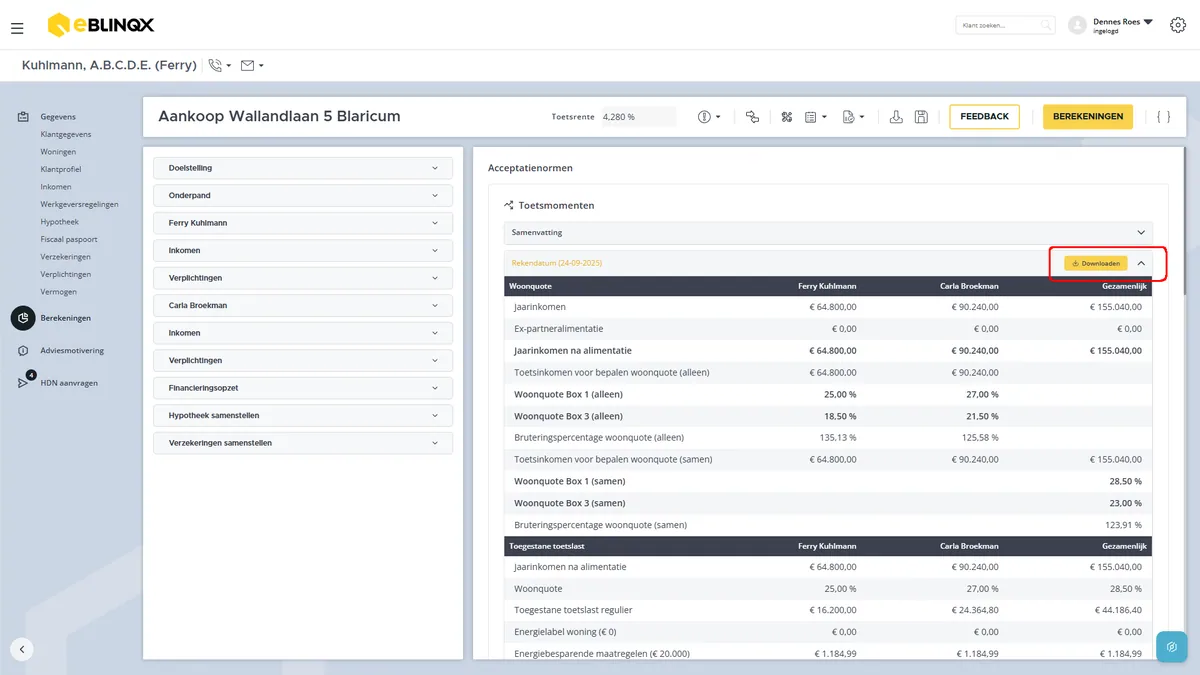Click the Toetsrente percentage field

click(638, 117)
